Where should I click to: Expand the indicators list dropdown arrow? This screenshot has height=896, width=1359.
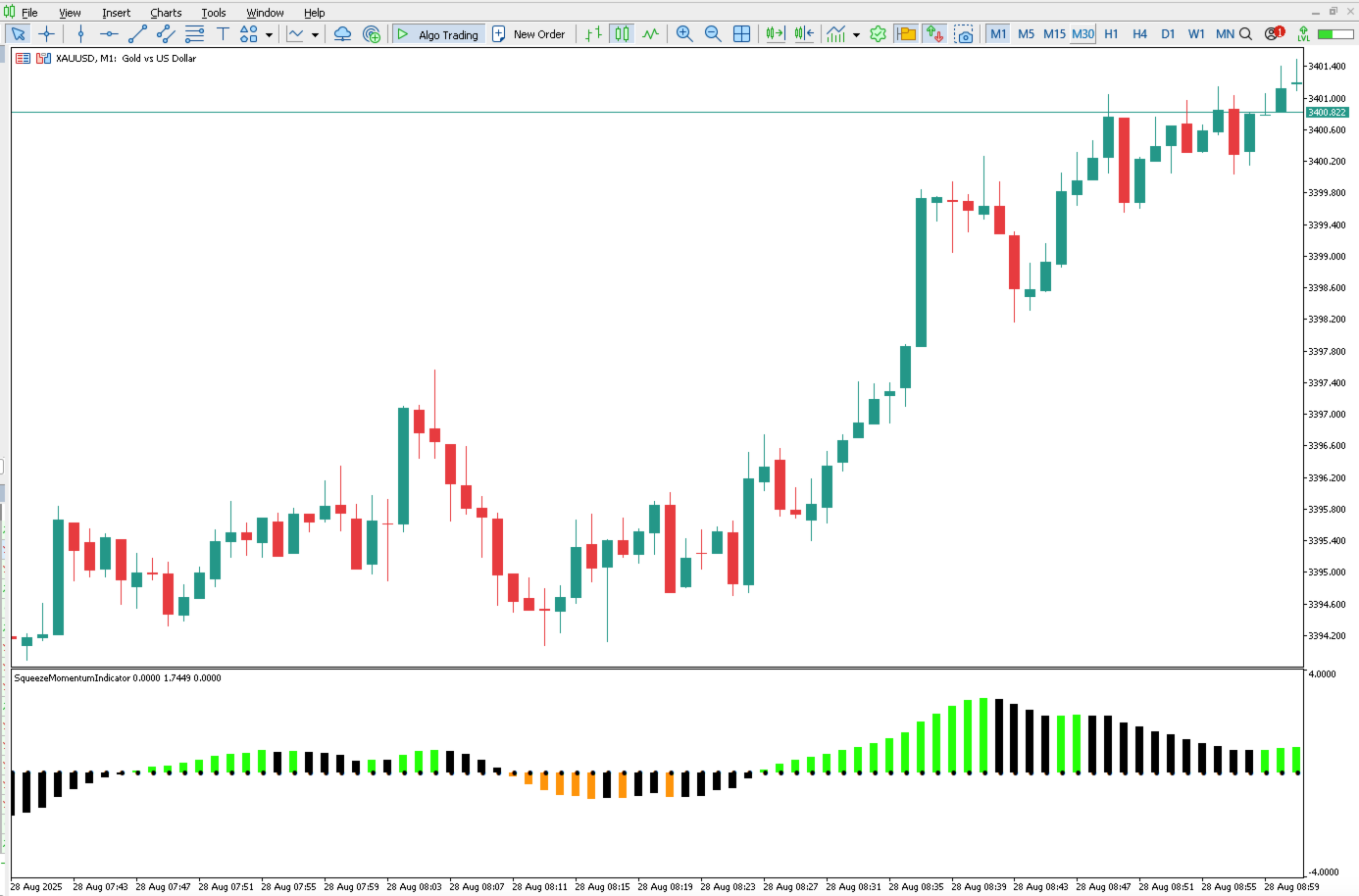(x=315, y=34)
